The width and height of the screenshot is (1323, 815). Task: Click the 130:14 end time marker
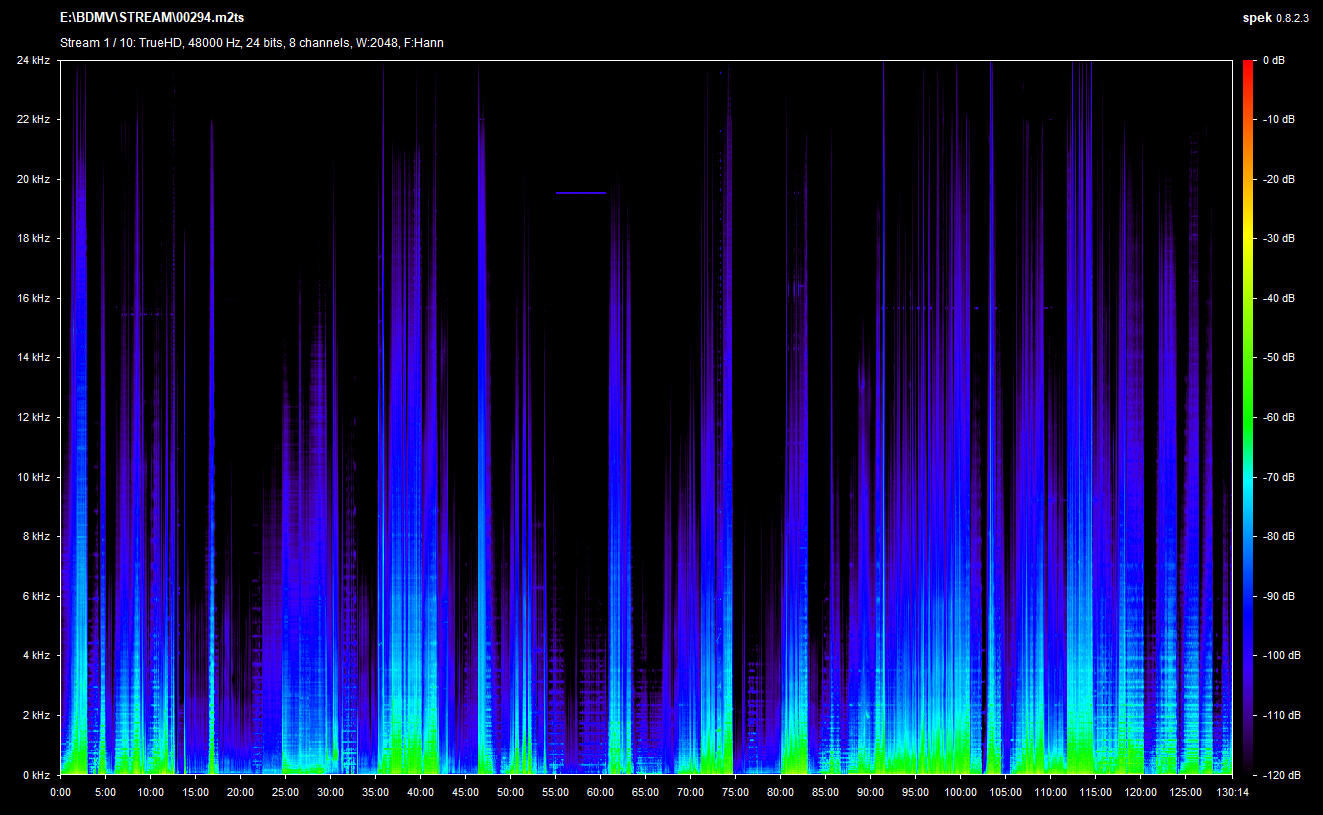coord(1231,792)
